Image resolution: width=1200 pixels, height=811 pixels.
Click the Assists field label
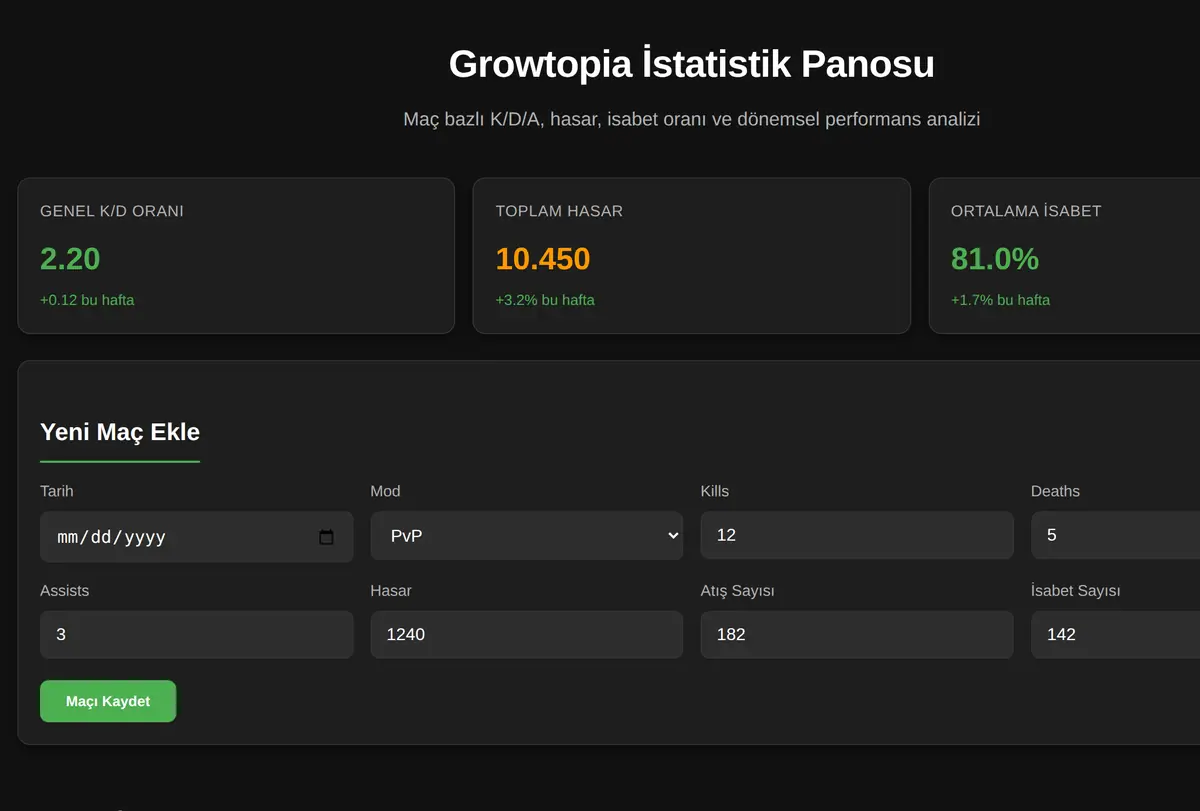pyautogui.click(x=65, y=591)
